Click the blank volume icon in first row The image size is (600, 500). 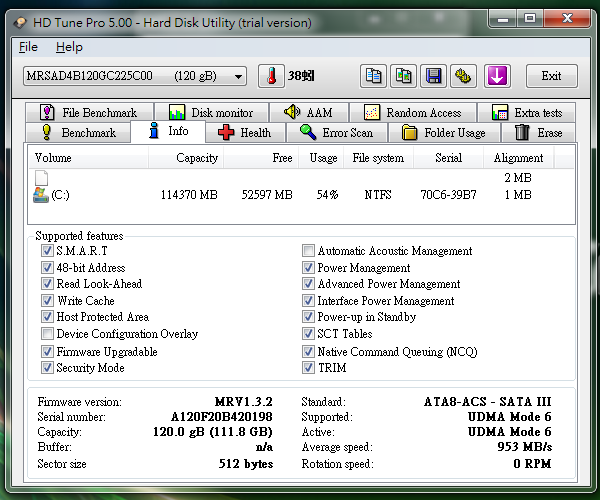[41, 178]
